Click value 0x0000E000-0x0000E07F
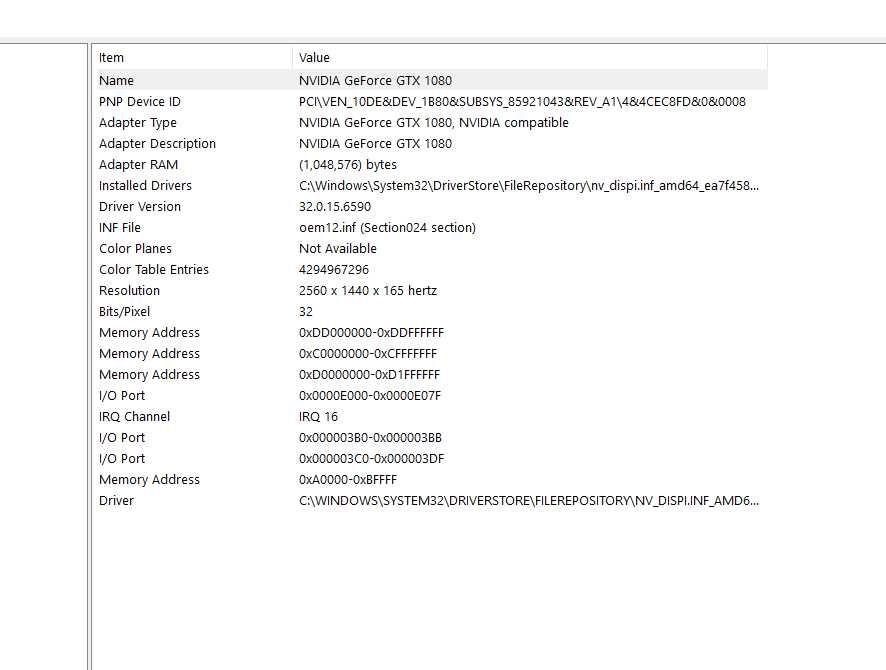 pos(370,395)
